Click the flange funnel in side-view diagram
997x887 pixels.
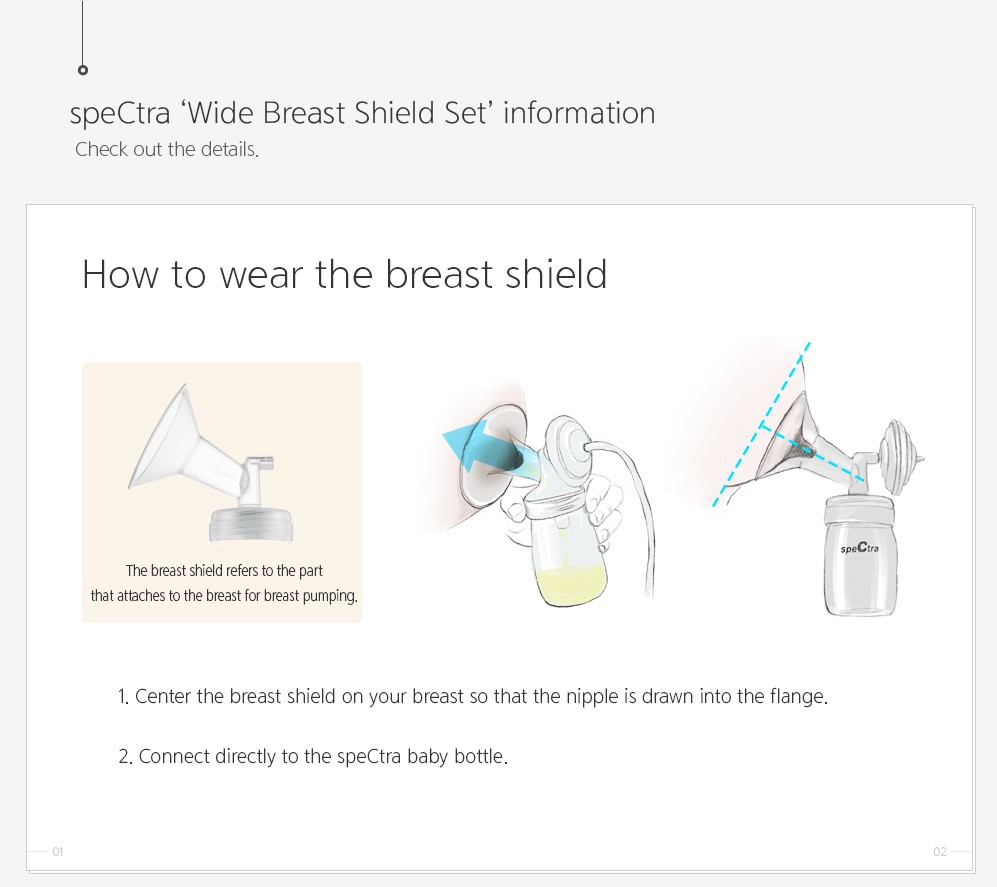788,439
